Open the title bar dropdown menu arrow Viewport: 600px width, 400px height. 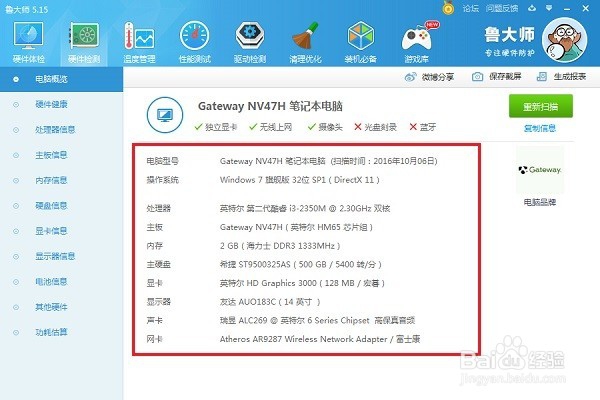pyautogui.click(x=549, y=8)
